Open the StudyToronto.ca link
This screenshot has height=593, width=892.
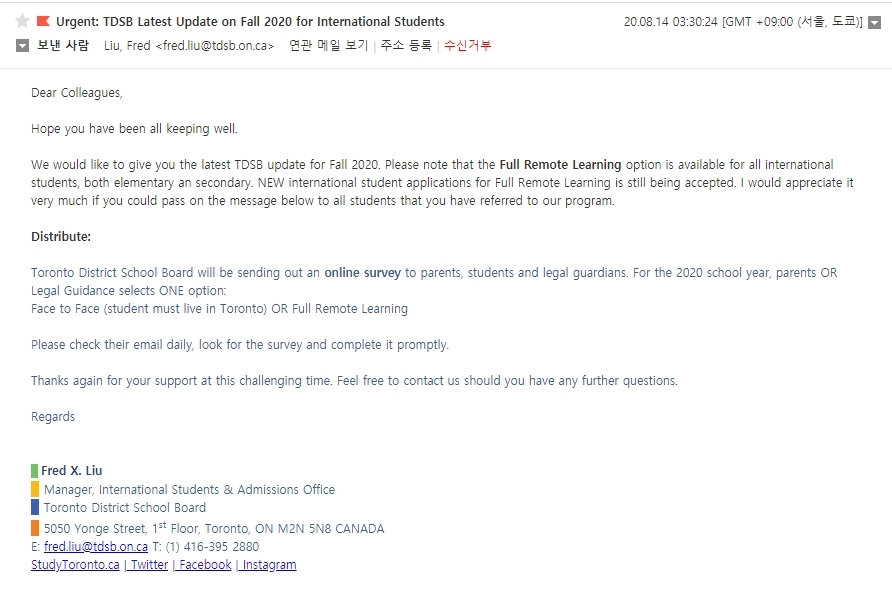pos(75,565)
